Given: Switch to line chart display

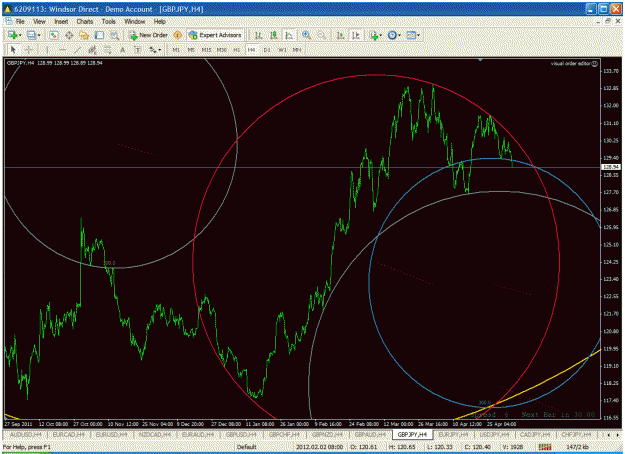Looking at the screenshot, I should (x=289, y=35).
